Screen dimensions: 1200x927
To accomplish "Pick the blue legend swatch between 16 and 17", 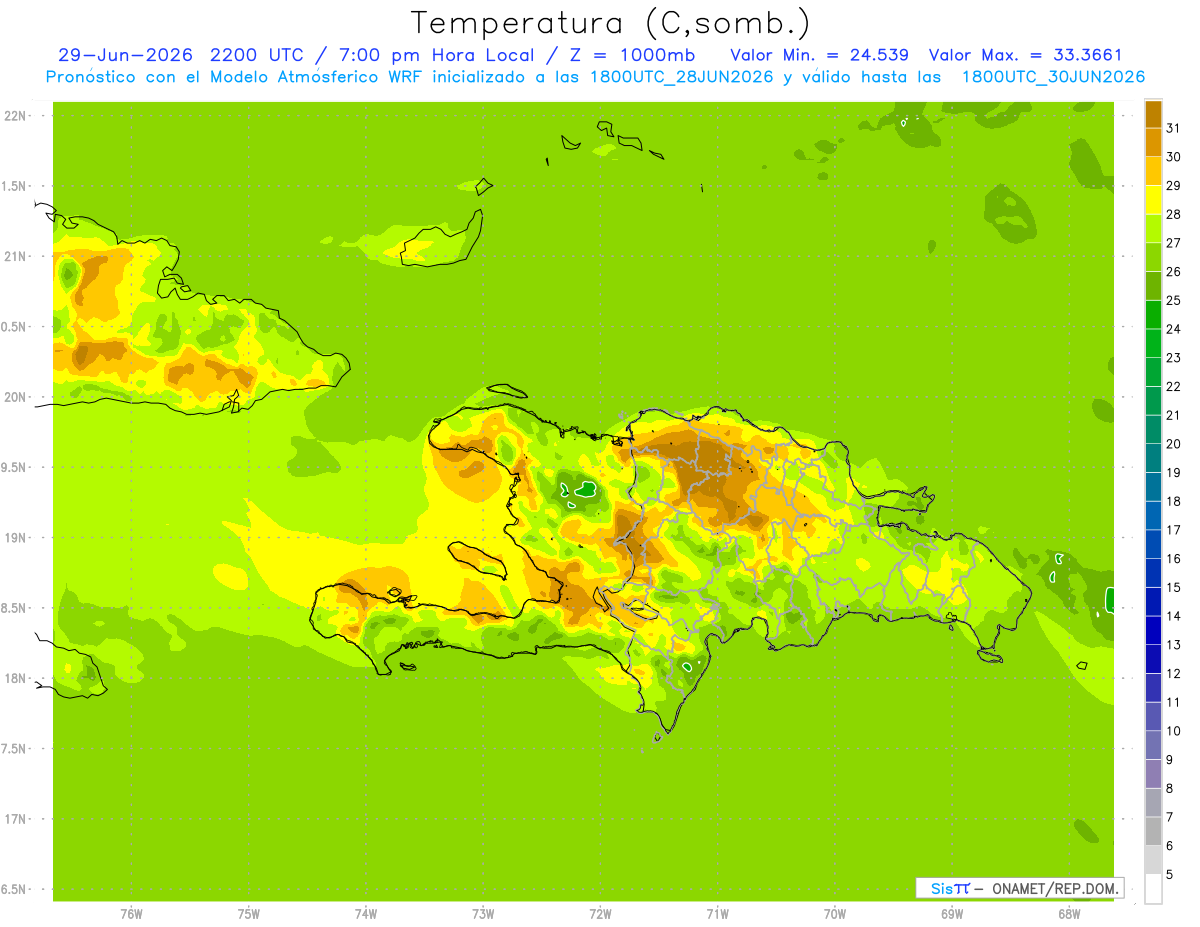I will (x=1153, y=544).
